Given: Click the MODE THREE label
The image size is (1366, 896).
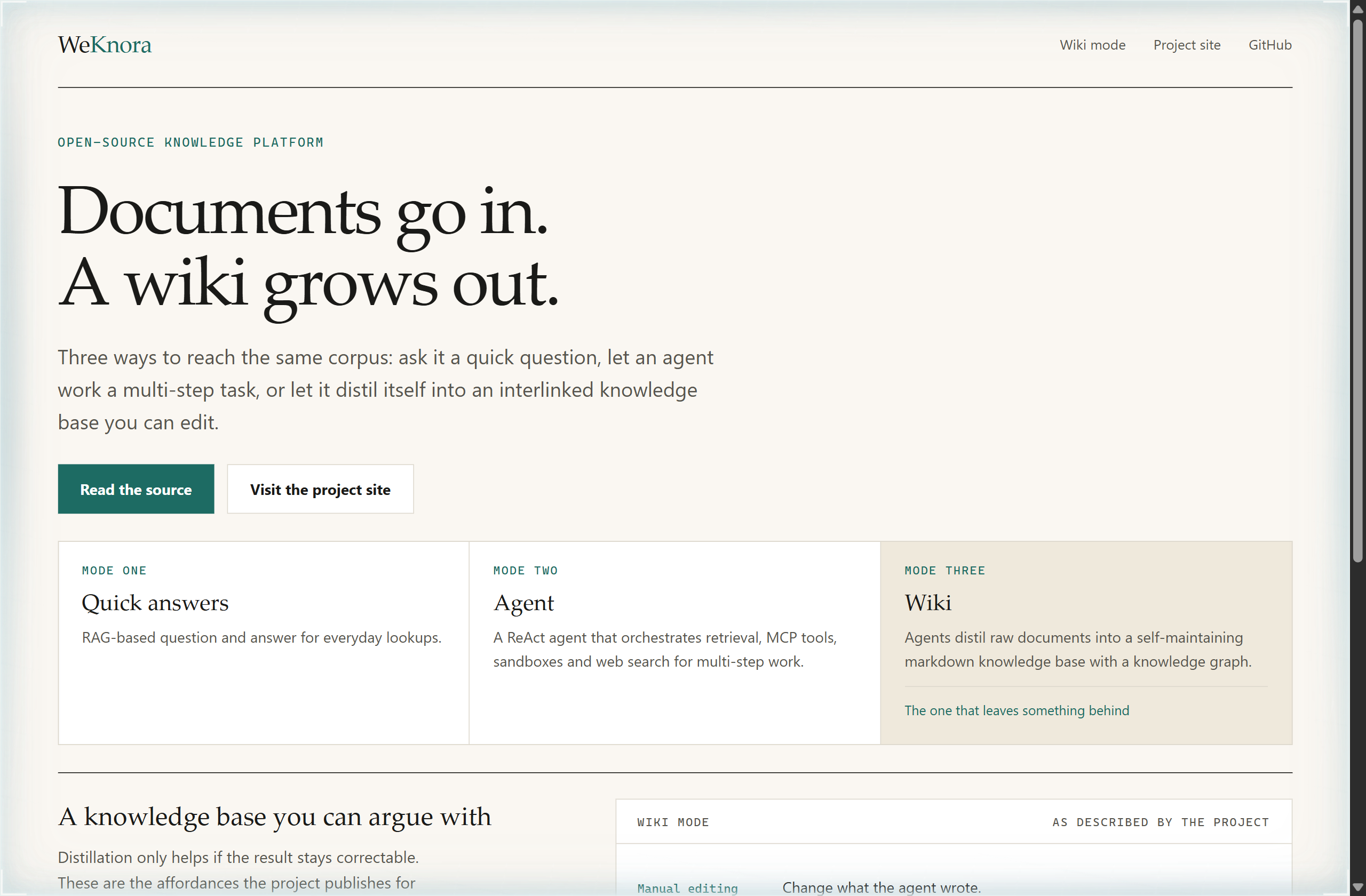Looking at the screenshot, I should (x=944, y=570).
